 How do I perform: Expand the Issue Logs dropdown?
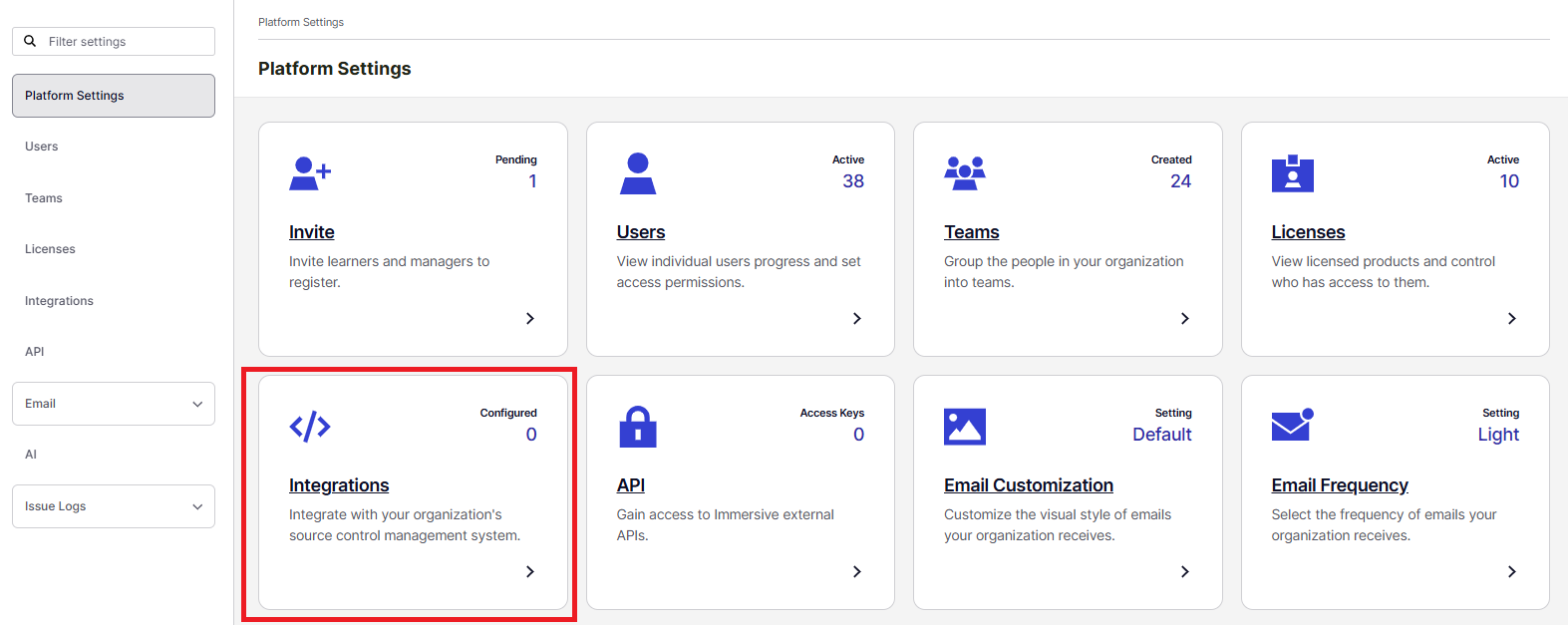click(114, 506)
